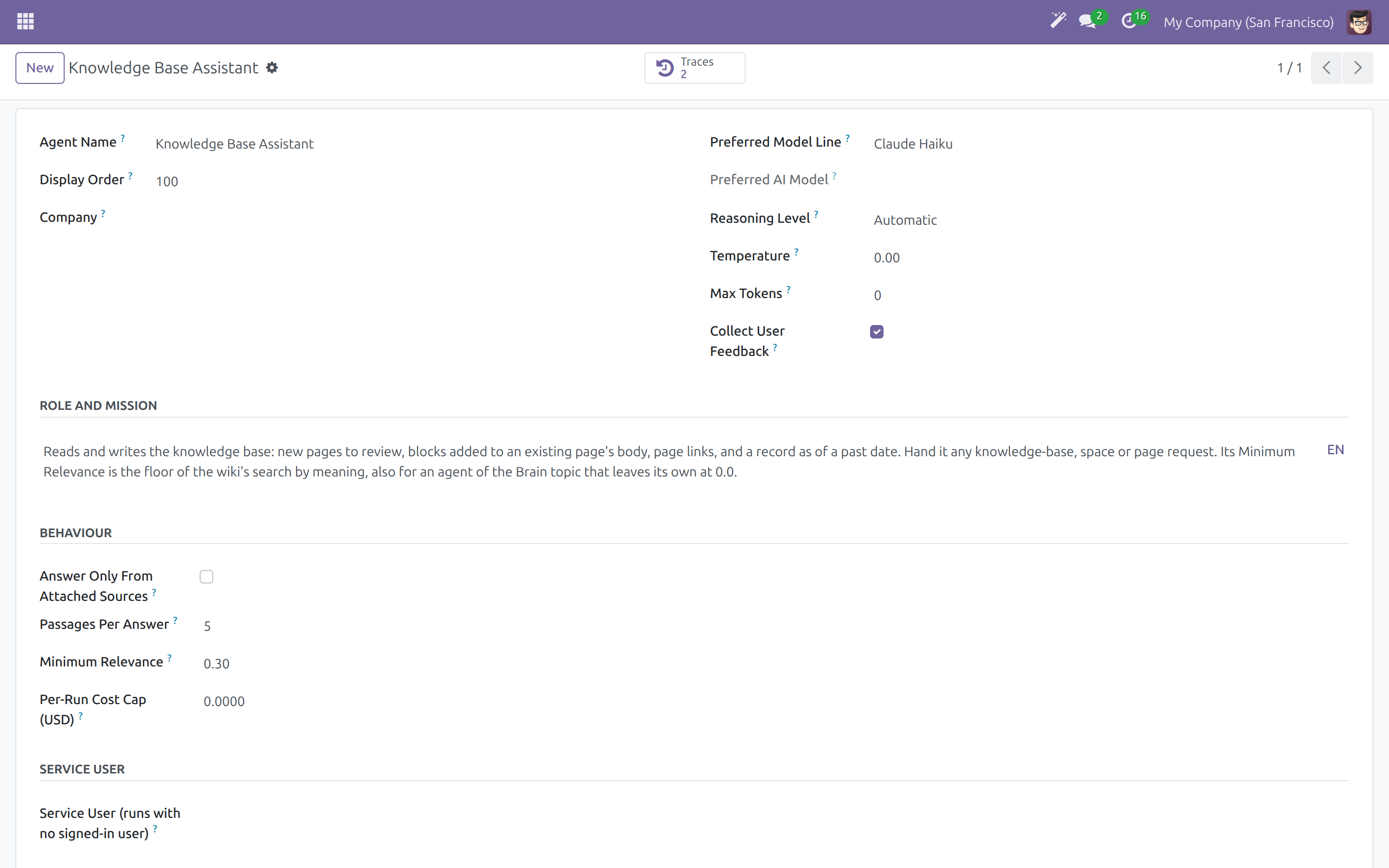This screenshot has width=1389, height=868.
Task: Edit the Temperature value 0.00
Action: [1109, 258]
